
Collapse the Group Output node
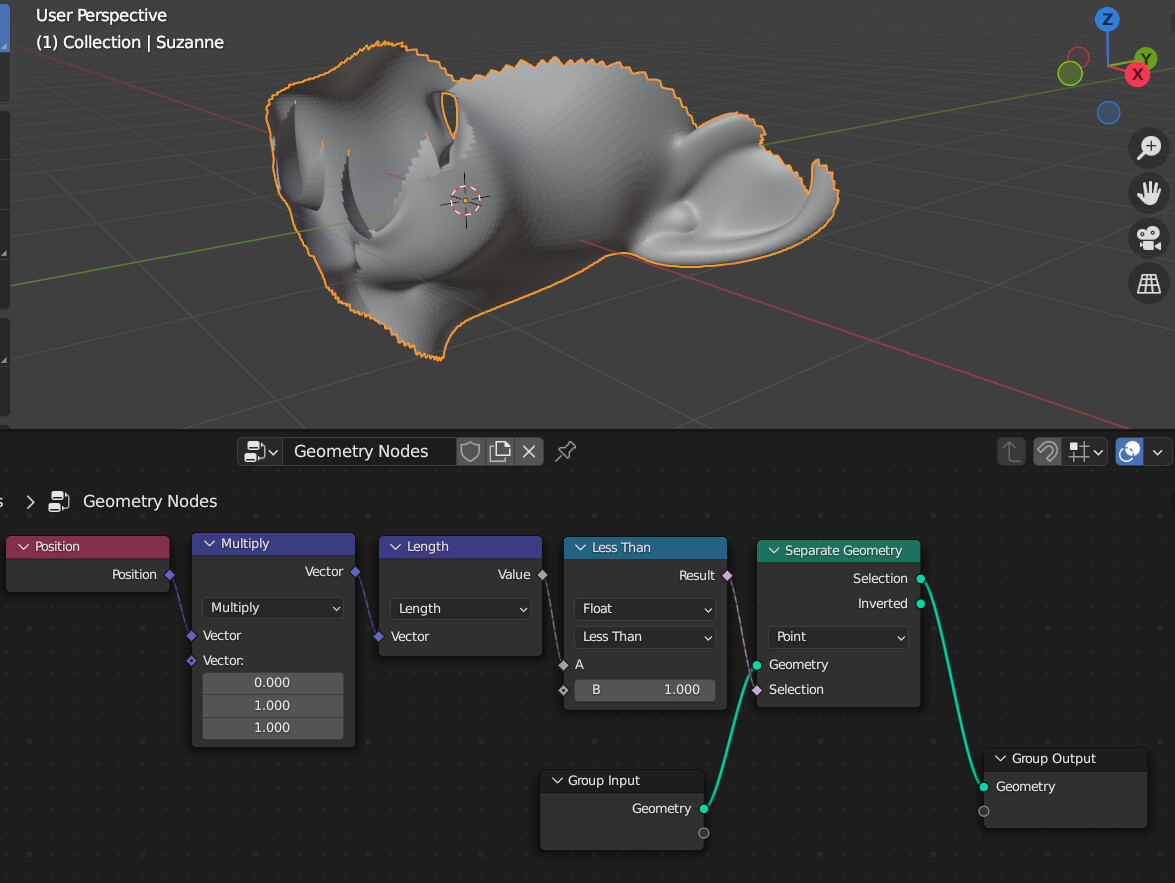(1000, 758)
